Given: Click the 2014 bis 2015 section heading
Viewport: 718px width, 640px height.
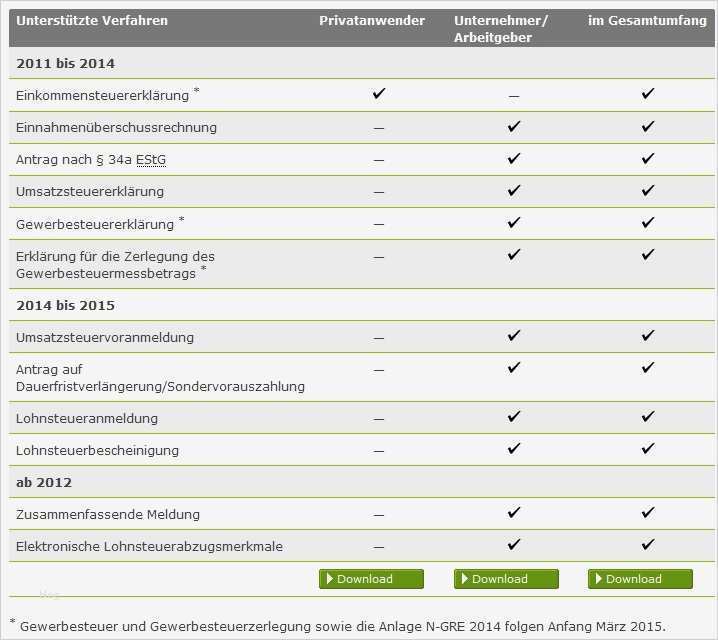Looking at the screenshot, I should click(65, 305).
